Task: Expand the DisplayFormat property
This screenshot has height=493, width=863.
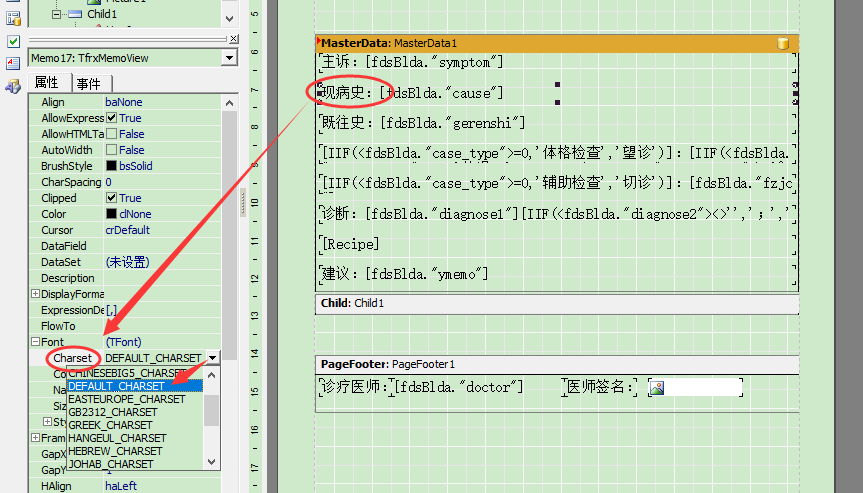Action: [x=35, y=294]
